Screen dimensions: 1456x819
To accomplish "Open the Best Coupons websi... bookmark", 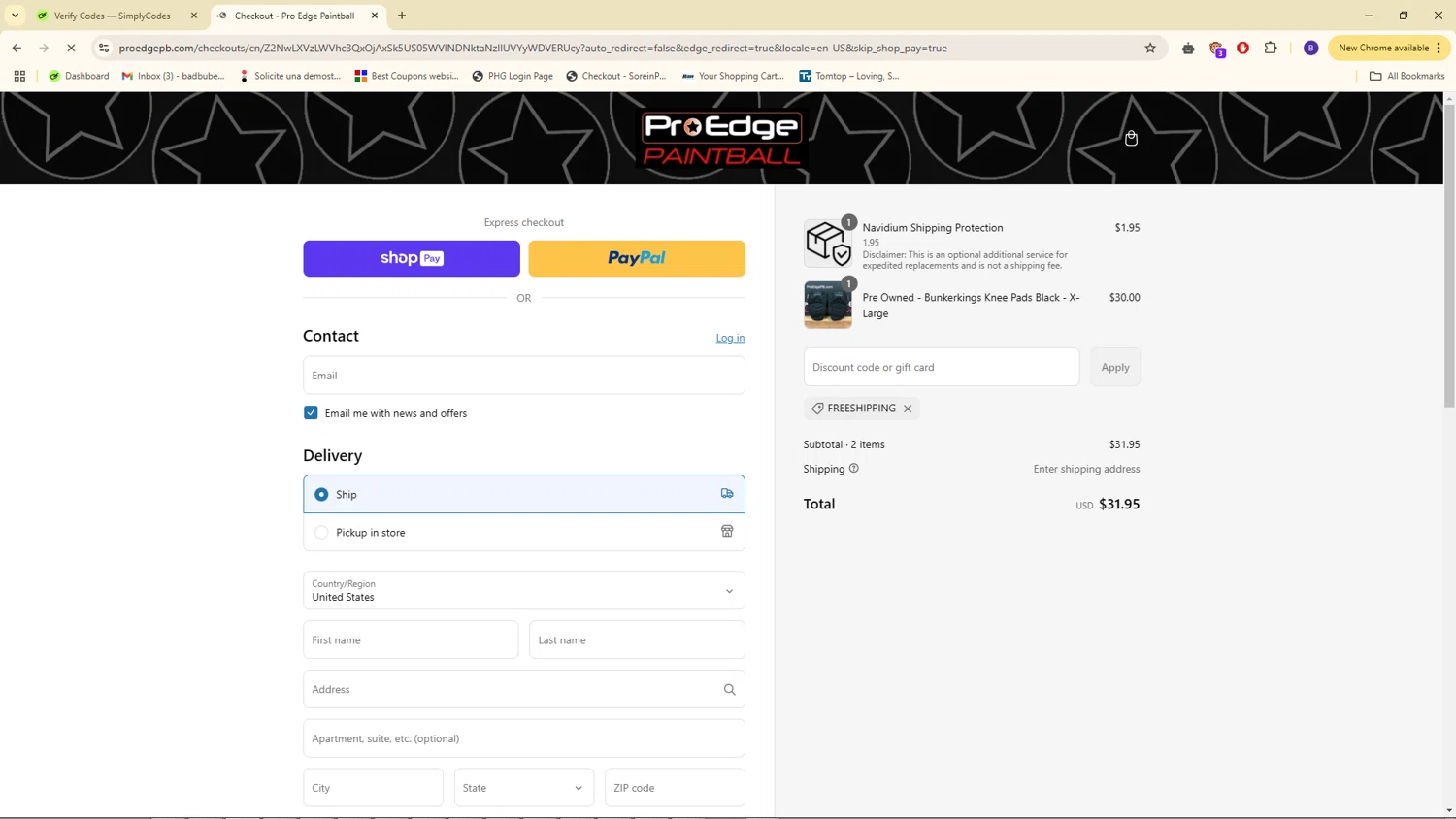I will click(x=407, y=76).
